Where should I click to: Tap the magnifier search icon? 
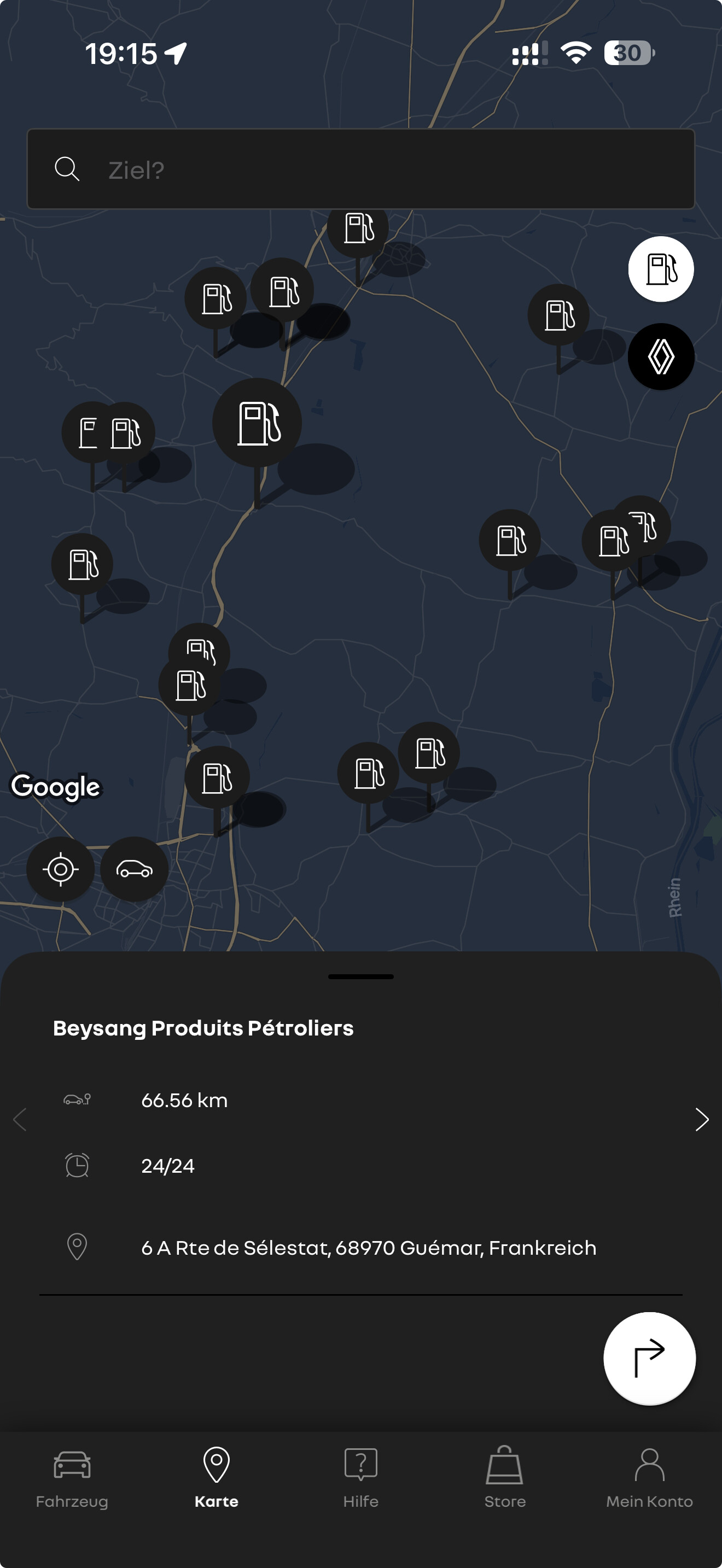coord(67,169)
